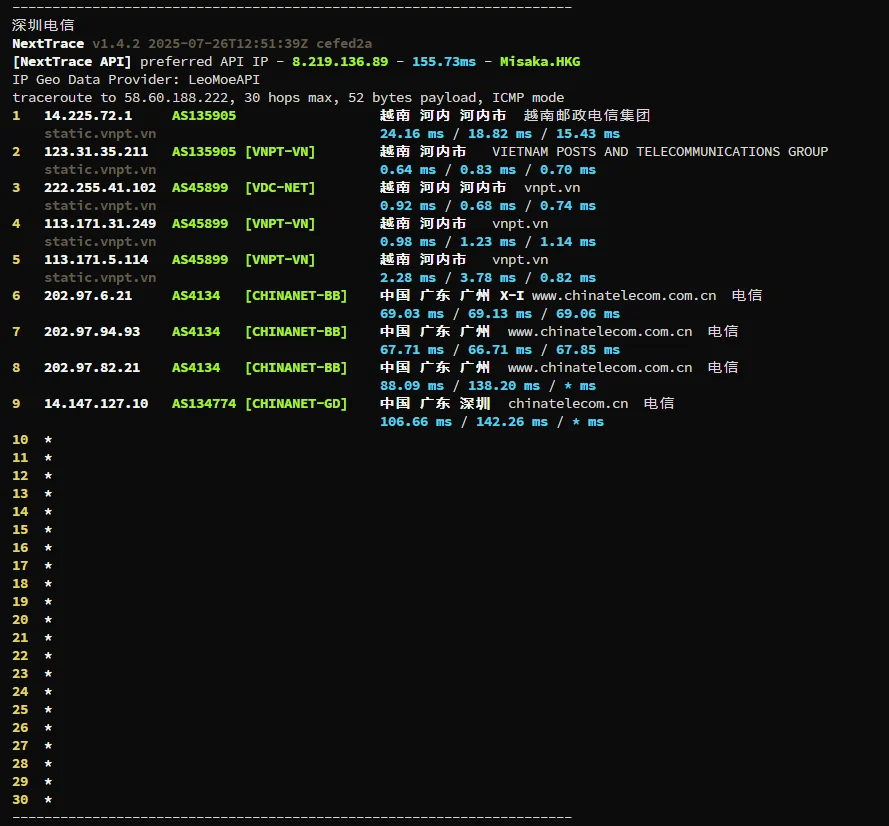889x826 pixels.
Task: Click the 88.09 ms latency value
Action: click(x=412, y=386)
